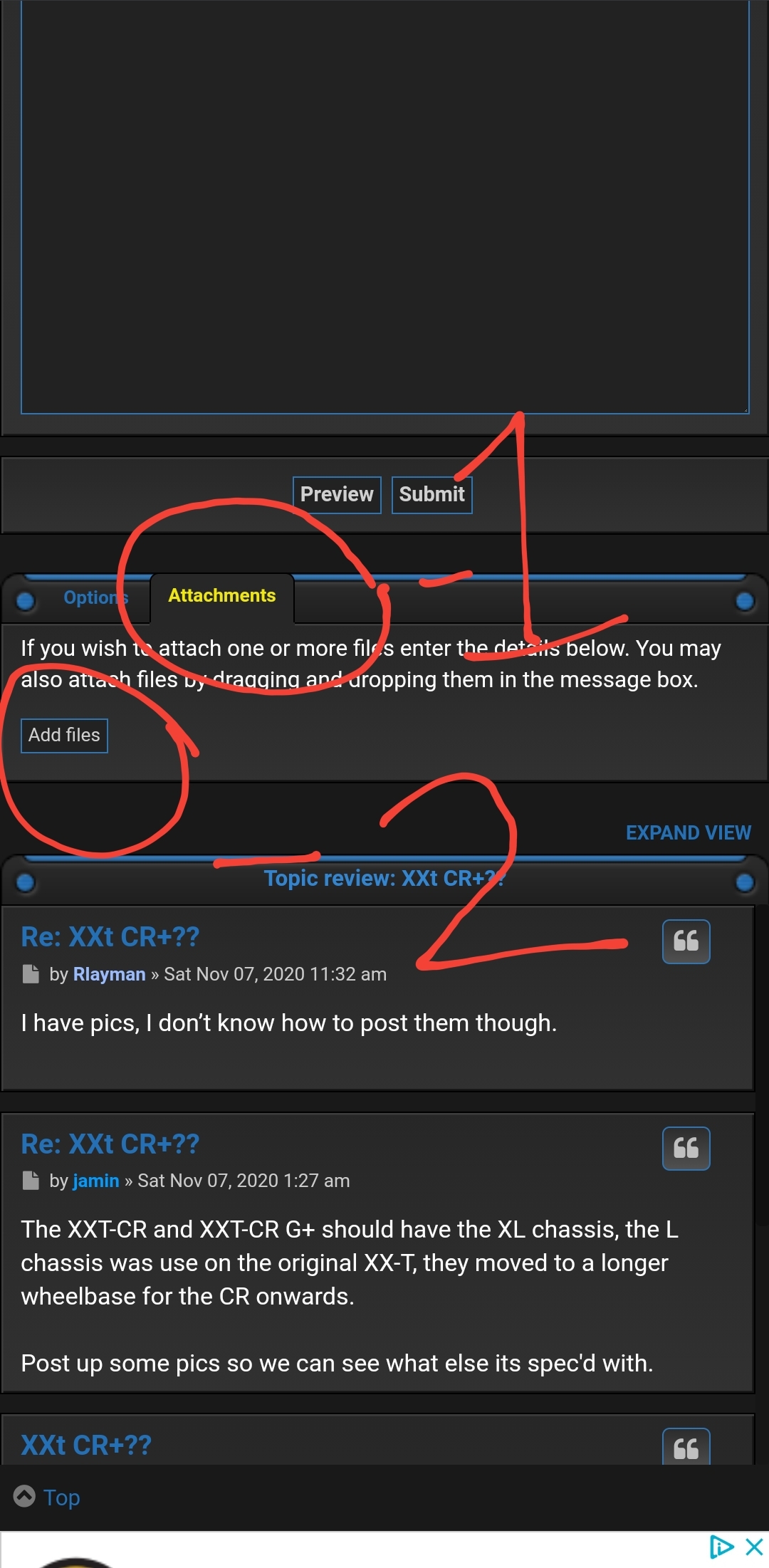Expand the topic review with EXPAND VIEW
This screenshot has width=769, height=1568.
click(688, 832)
